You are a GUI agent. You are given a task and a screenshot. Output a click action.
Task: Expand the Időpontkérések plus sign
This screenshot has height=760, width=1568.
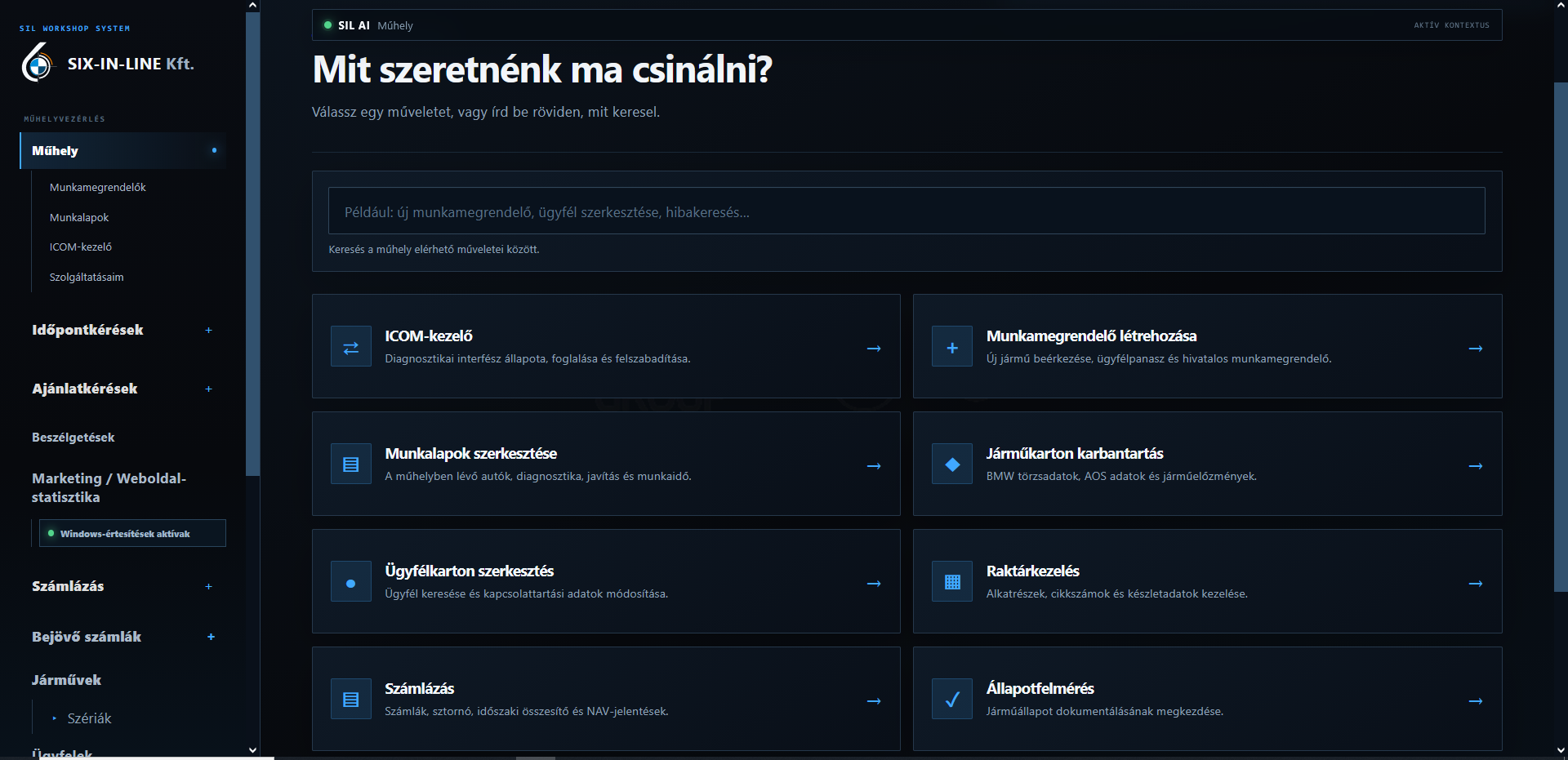pos(208,331)
